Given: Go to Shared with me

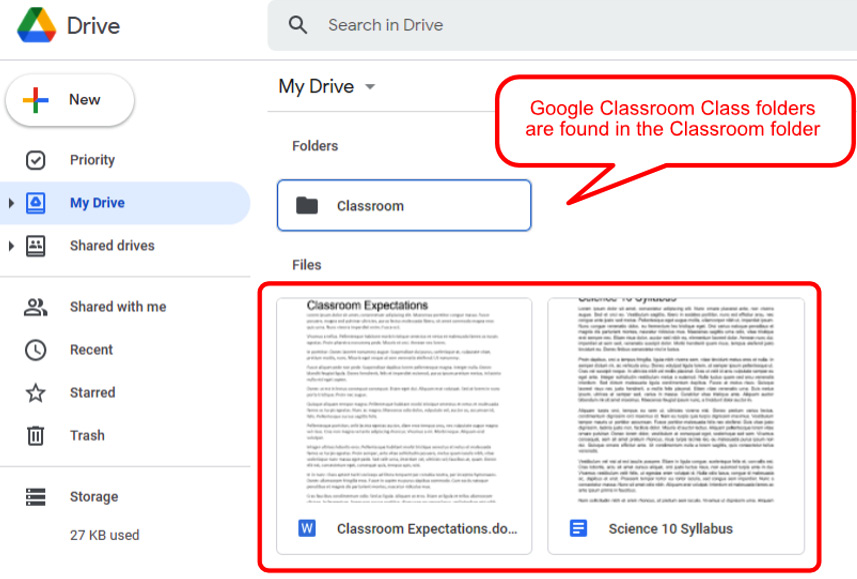Looking at the screenshot, I should coord(125,307).
